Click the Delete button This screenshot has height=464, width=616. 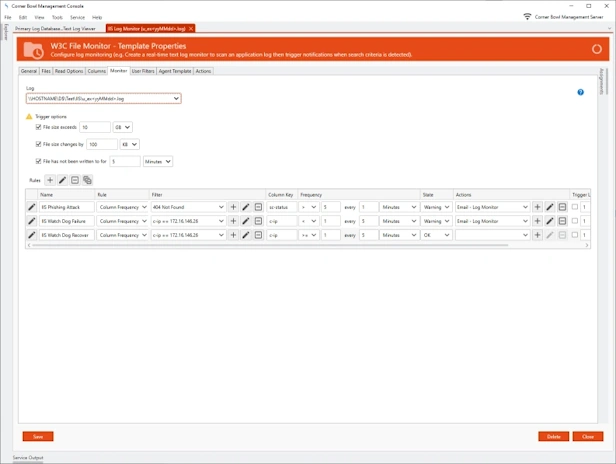(553, 436)
